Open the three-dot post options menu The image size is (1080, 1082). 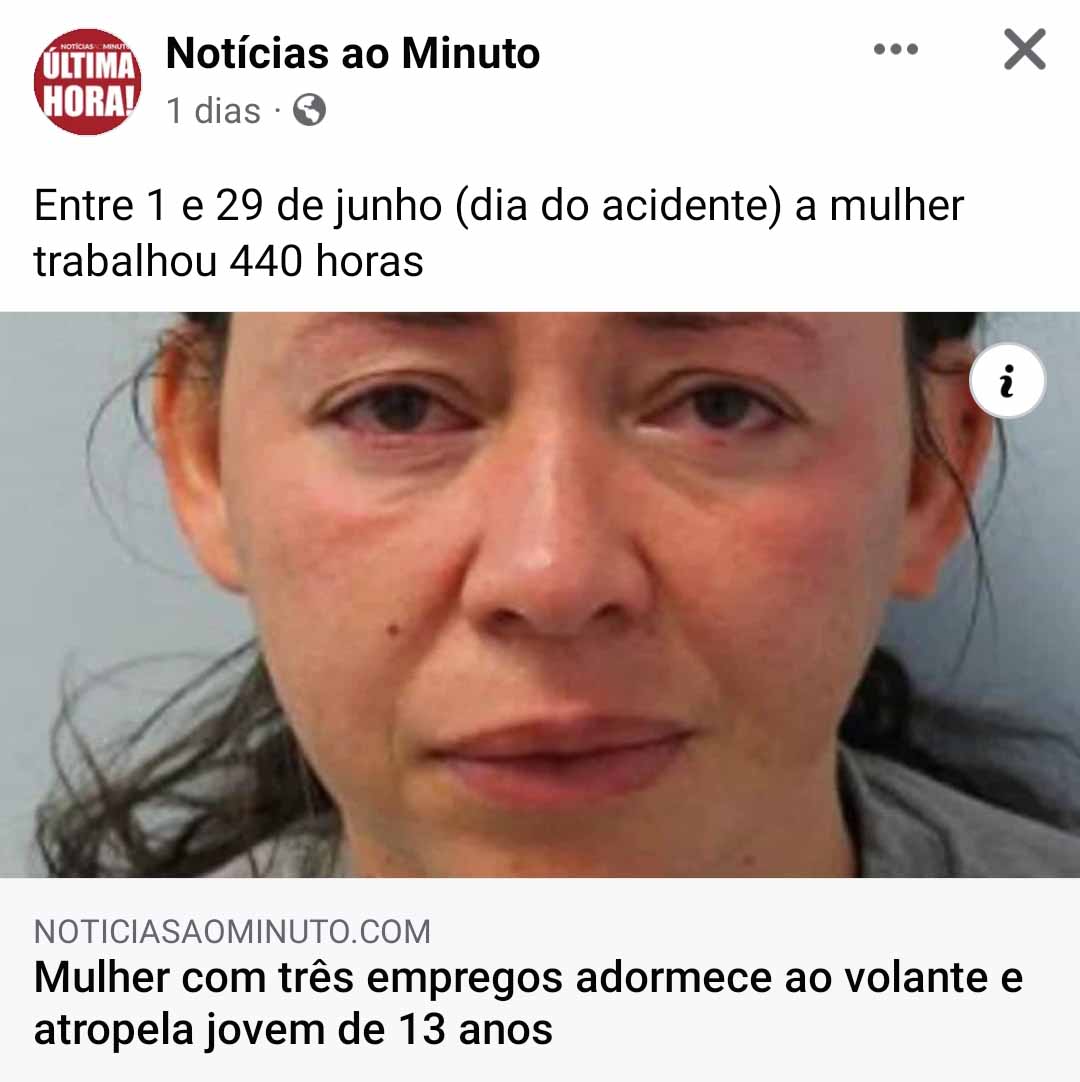(895, 49)
